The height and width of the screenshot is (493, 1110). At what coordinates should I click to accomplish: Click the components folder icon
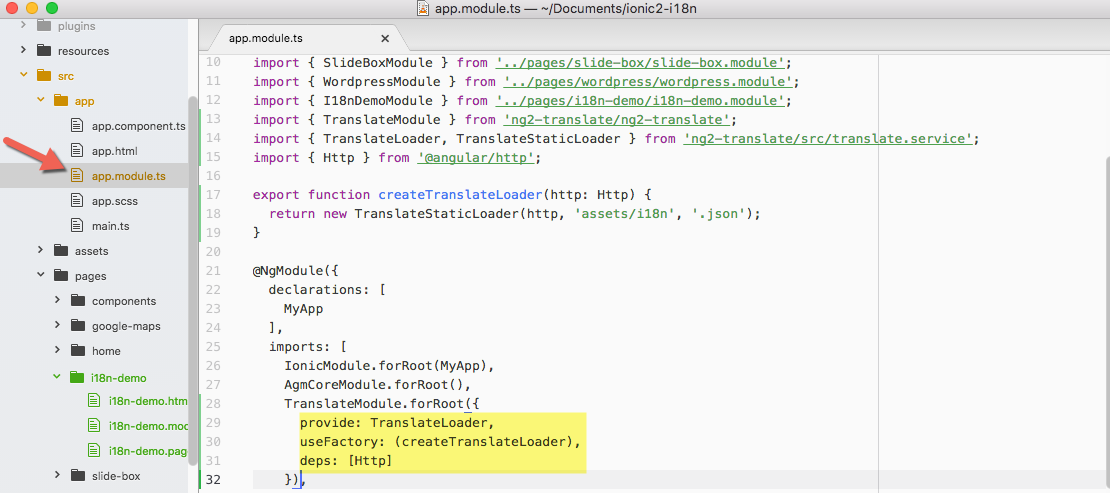78,301
